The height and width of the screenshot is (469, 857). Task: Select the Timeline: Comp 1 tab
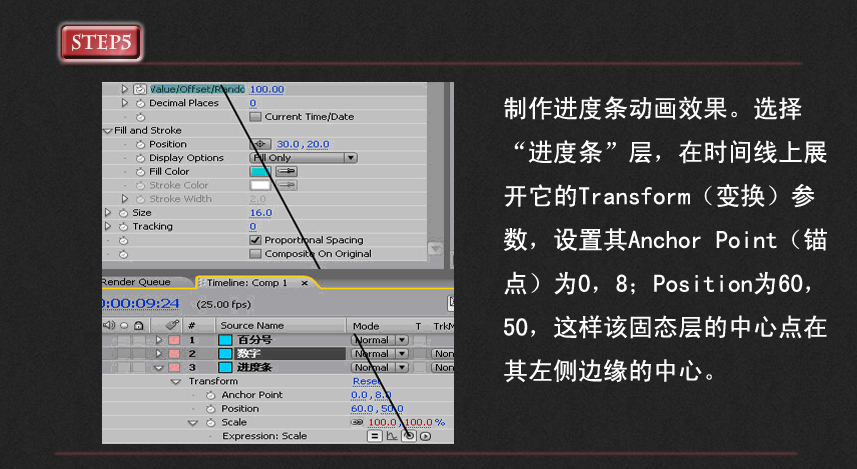click(247, 283)
